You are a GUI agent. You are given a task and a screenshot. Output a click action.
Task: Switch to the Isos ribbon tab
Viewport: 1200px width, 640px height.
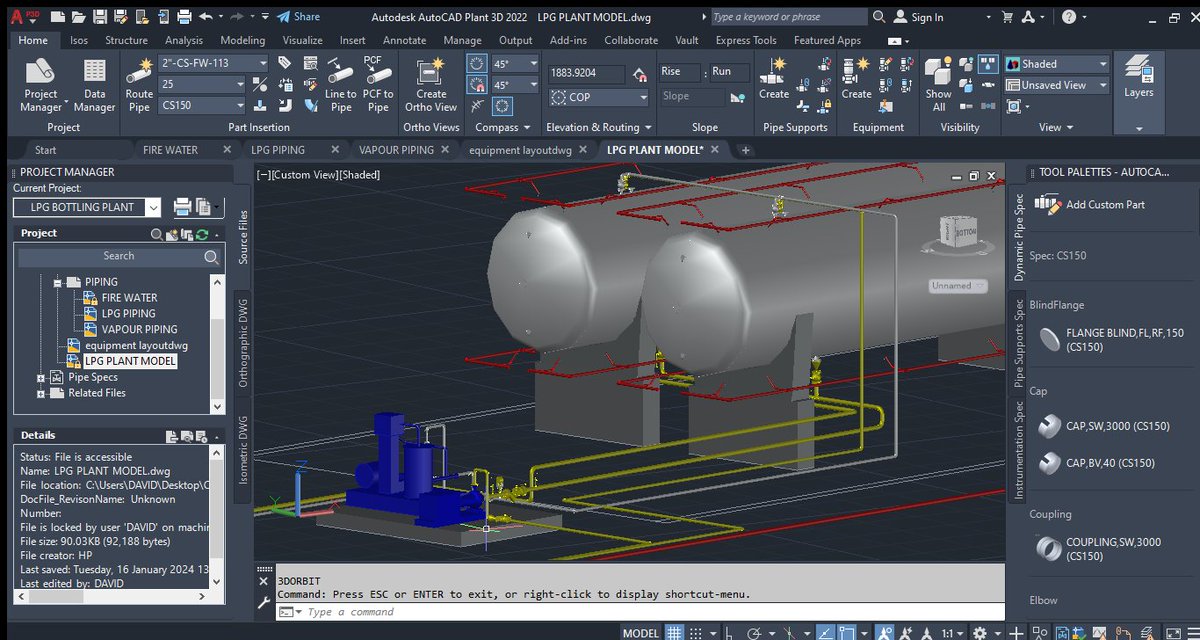coord(78,40)
